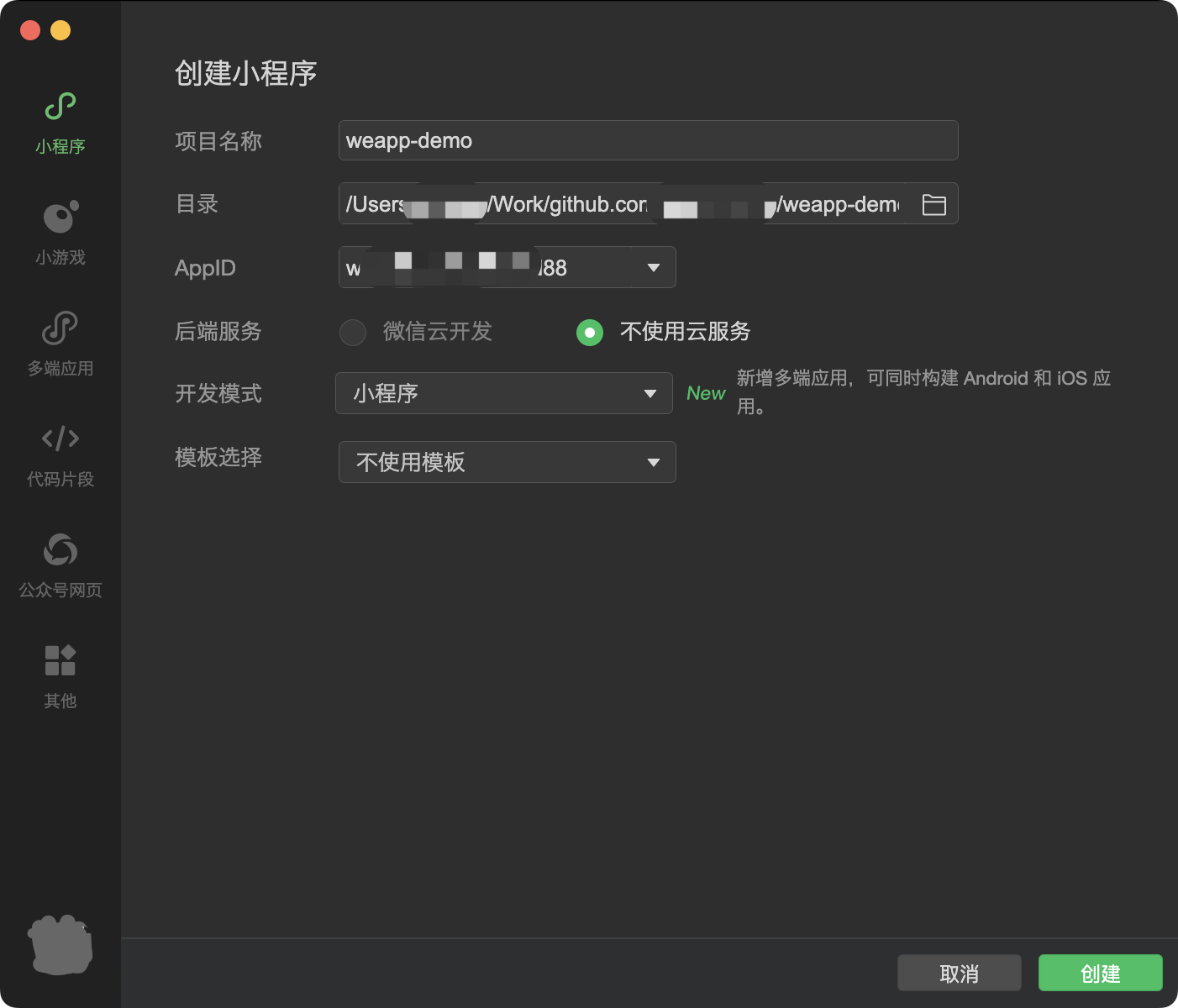The width and height of the screenshot is (1178, 1008).
Task: Switch to the 多端应用 icon
Action: 60,328
